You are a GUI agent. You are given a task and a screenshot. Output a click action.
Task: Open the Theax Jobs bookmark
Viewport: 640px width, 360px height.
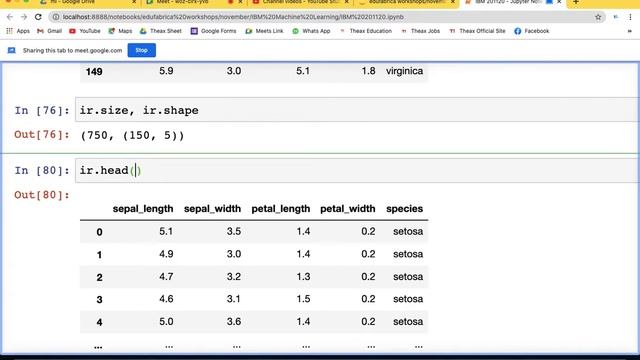pyautogui.click(x=420, y=31)
